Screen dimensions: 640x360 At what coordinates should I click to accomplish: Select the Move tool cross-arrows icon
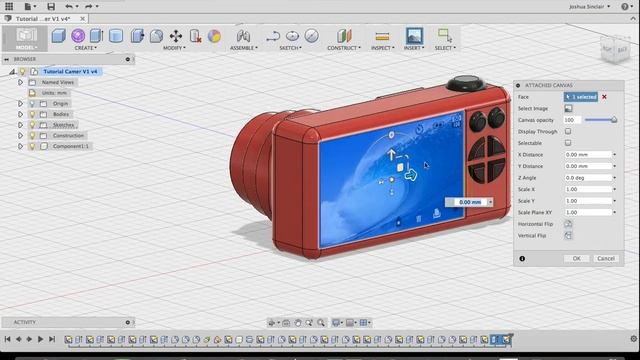176,36
